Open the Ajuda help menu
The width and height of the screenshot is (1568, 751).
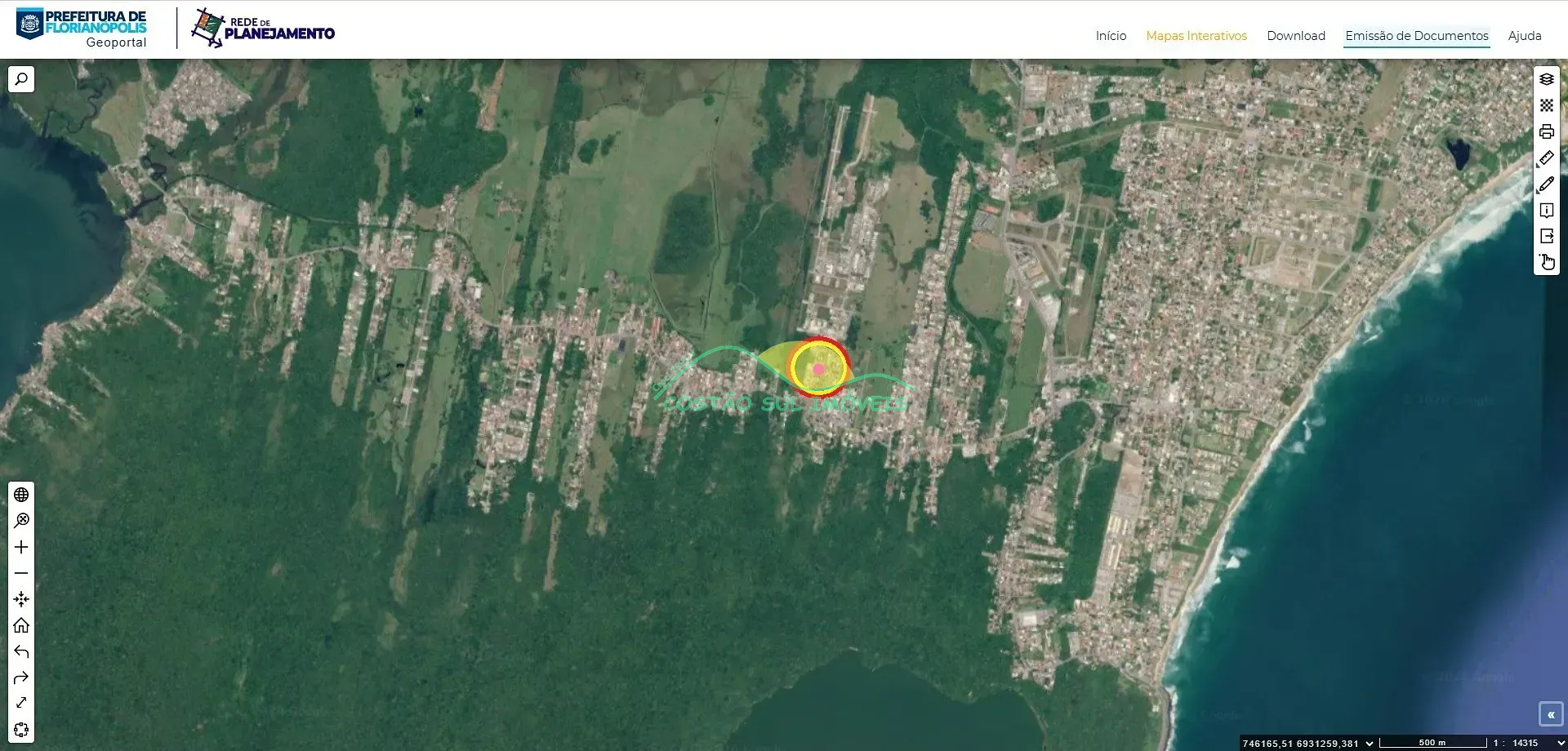[x=1525, y=36]
